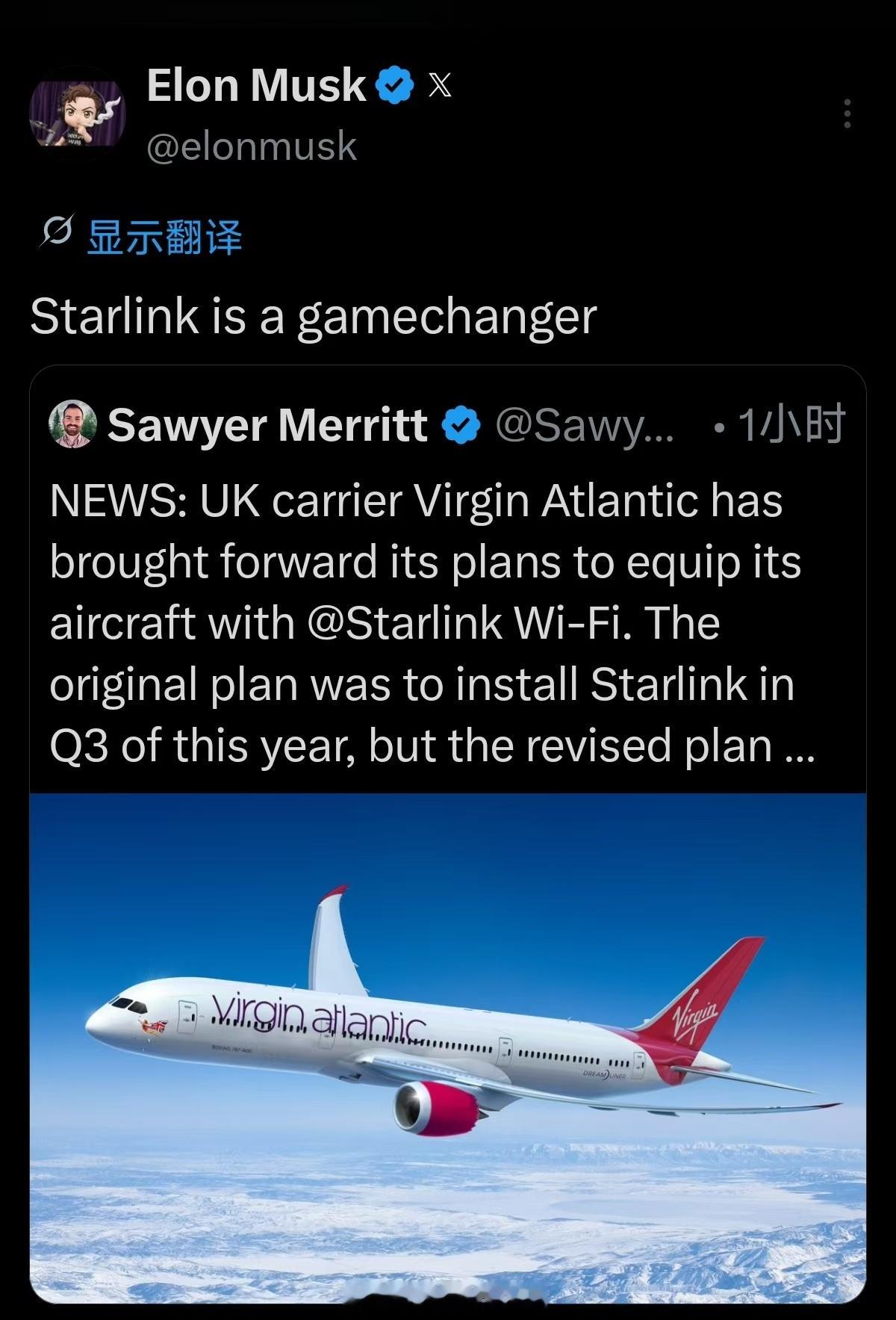
Task: Click Sawyer Merritt's verified checkmark
Action: (x=456, y=424)
